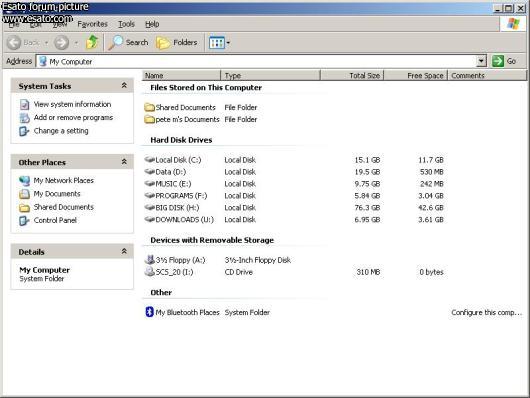Click the green Go button

[504, 61]
